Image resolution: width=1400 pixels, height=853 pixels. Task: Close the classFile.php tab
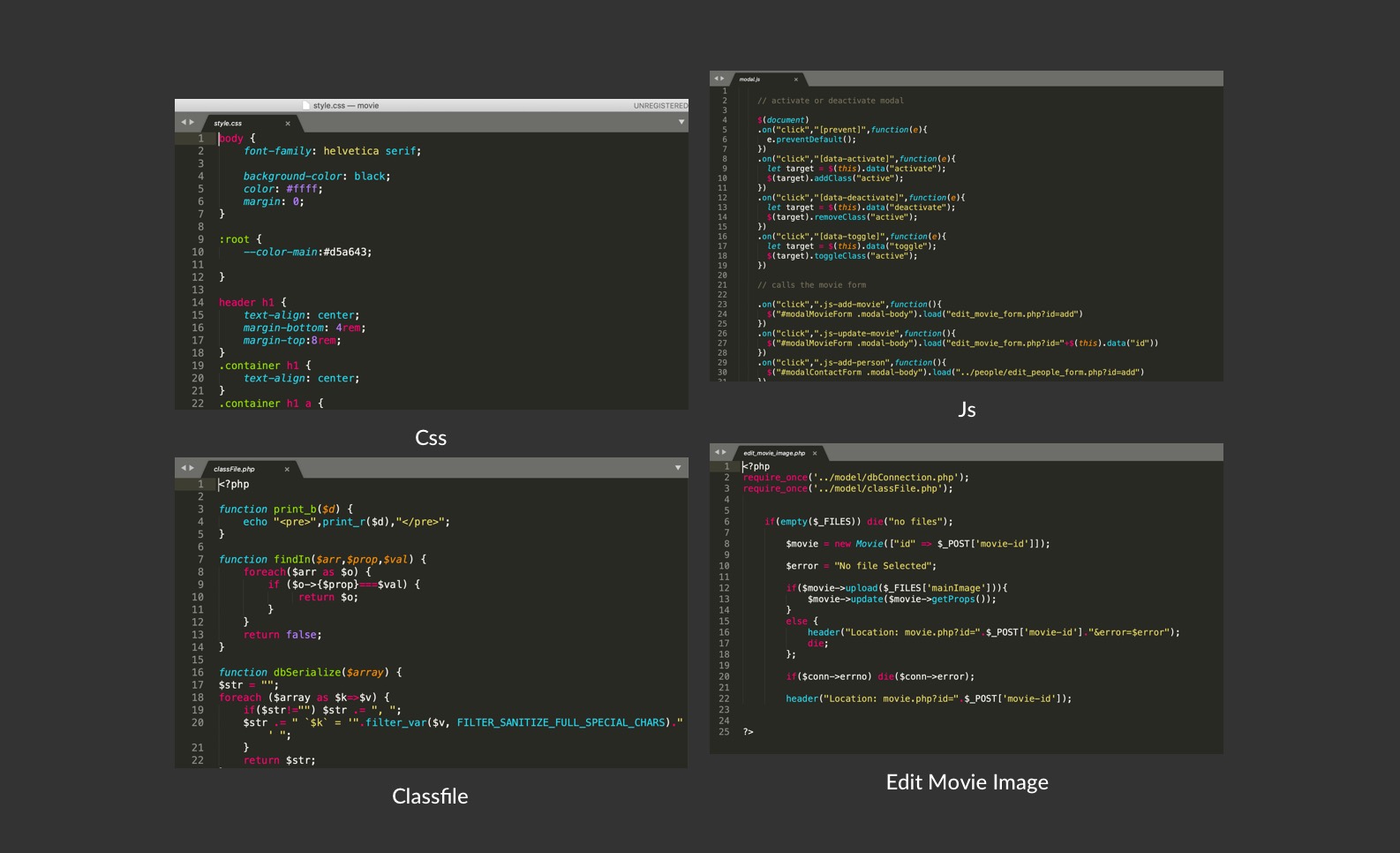pos(287,469)
